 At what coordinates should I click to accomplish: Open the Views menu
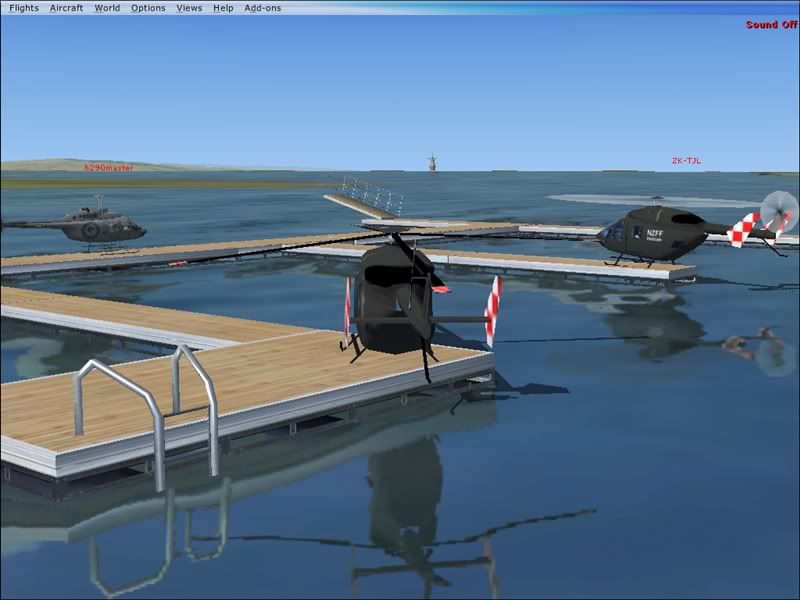(x=189, y=8)
